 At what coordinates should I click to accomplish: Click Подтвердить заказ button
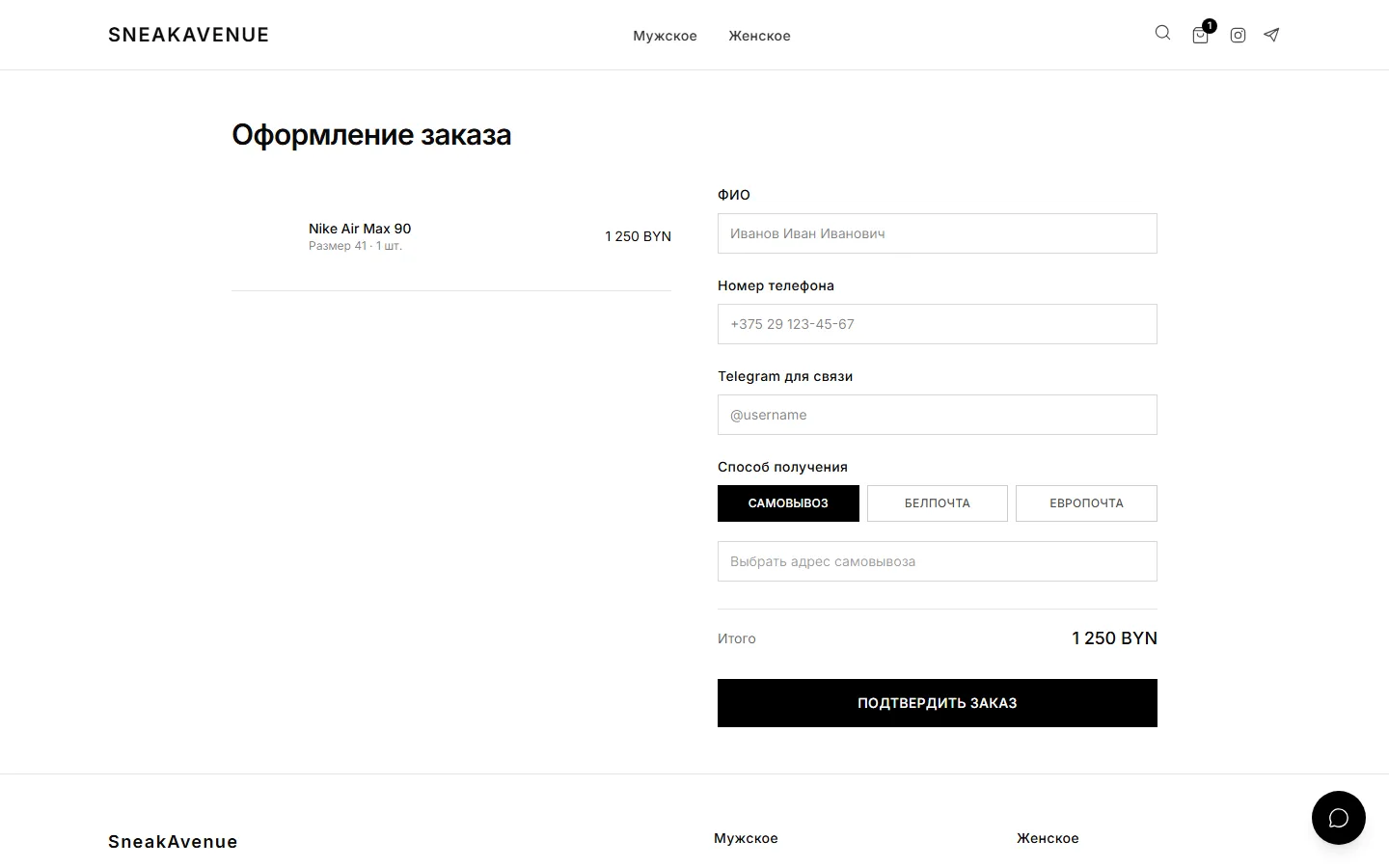[938, 703]
